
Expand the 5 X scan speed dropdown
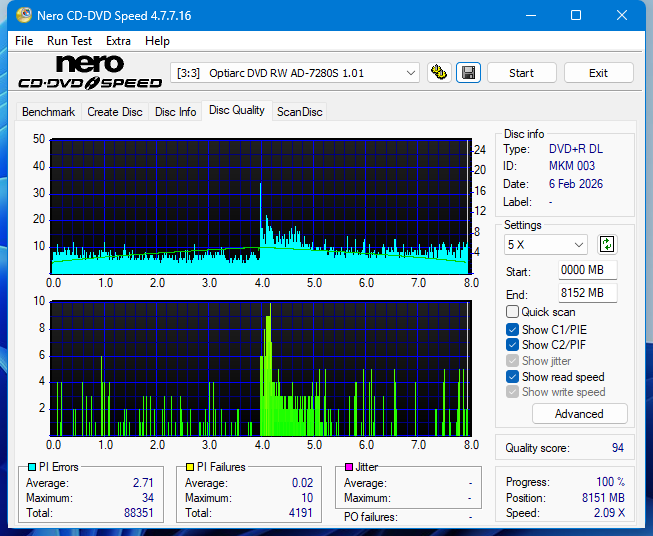[x=546, y=245]
